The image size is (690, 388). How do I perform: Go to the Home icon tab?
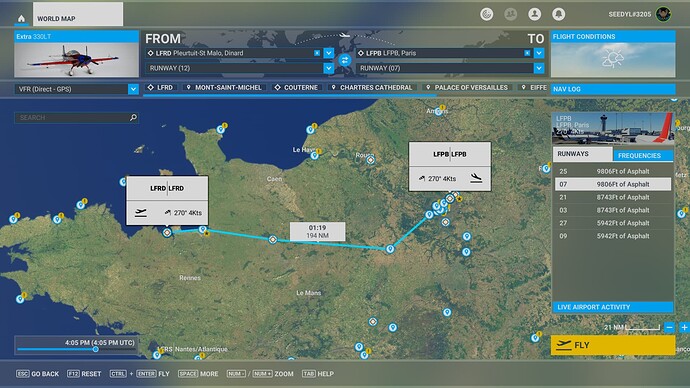pyautogui.click(x=21, y=18)
